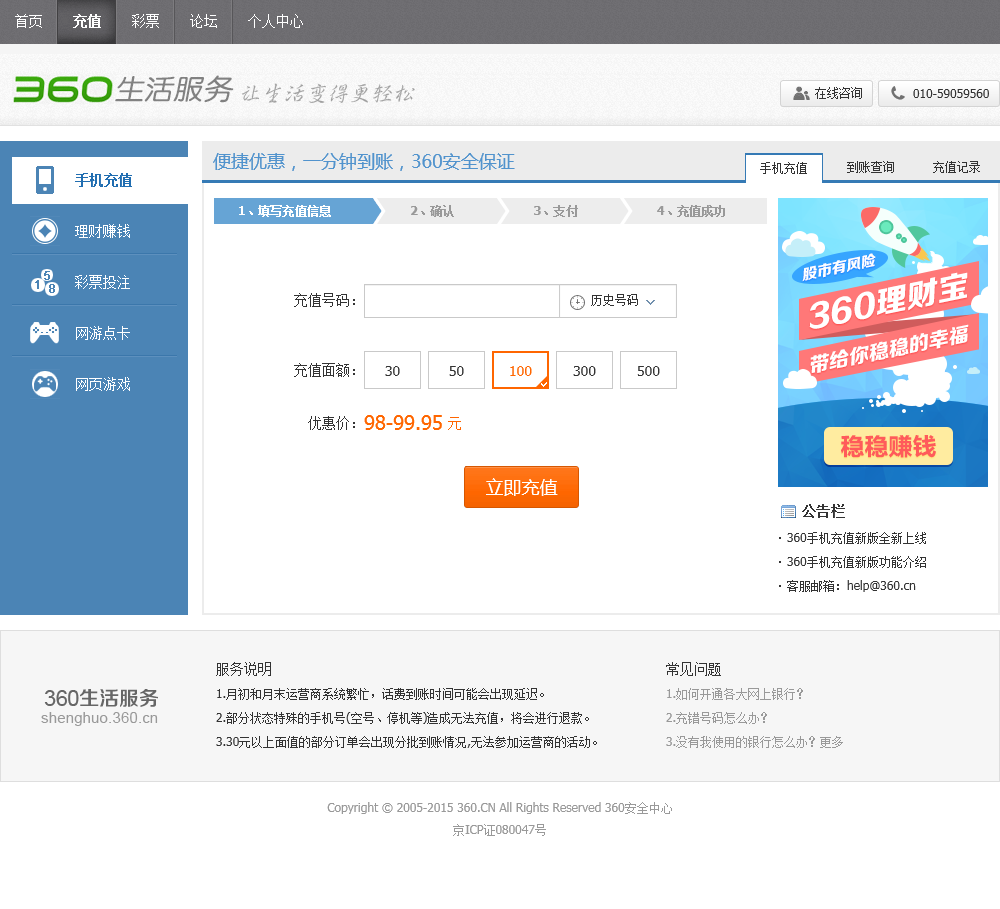Select the 100 yuan recharge amount
The width and height of the screenshot is (1000, 909).
(x=520, y=370)
